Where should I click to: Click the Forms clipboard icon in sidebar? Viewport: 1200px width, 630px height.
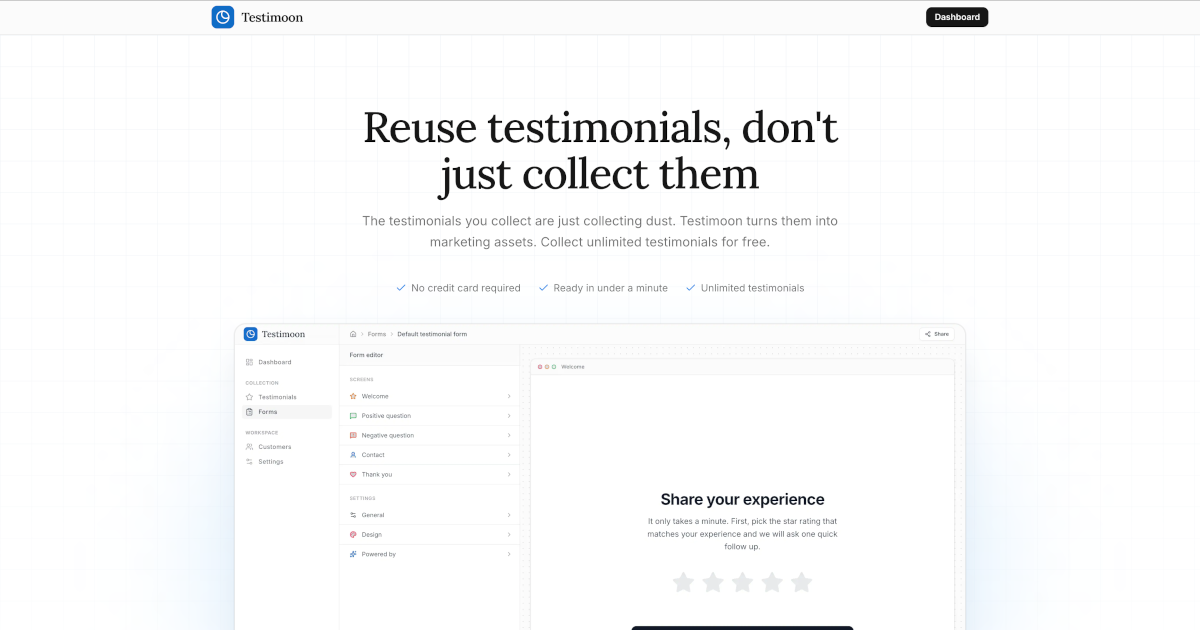pos(249,412)
